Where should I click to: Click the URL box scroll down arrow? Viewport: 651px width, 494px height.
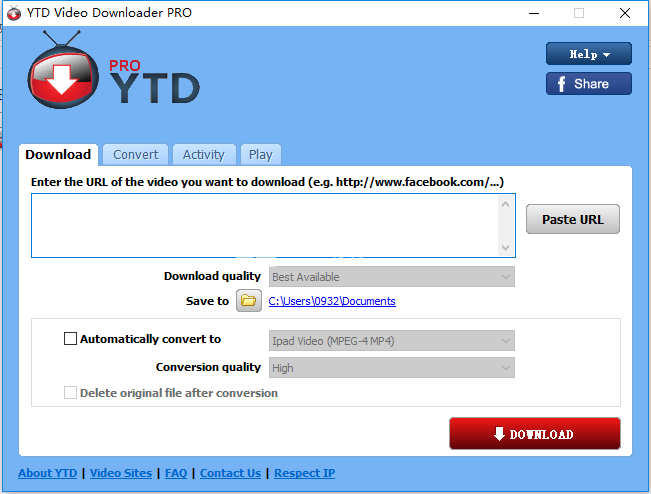point(505,248)
